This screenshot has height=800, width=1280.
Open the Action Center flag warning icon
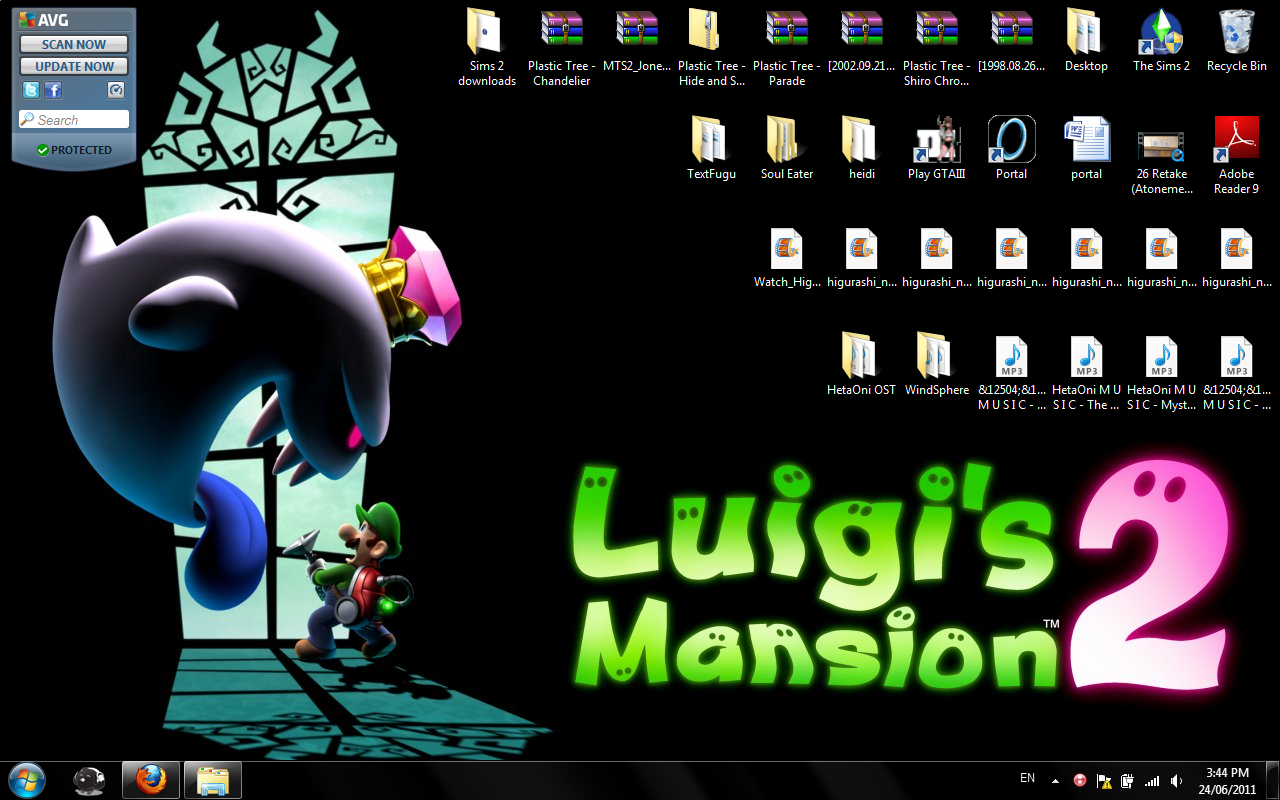[1105, 781]
